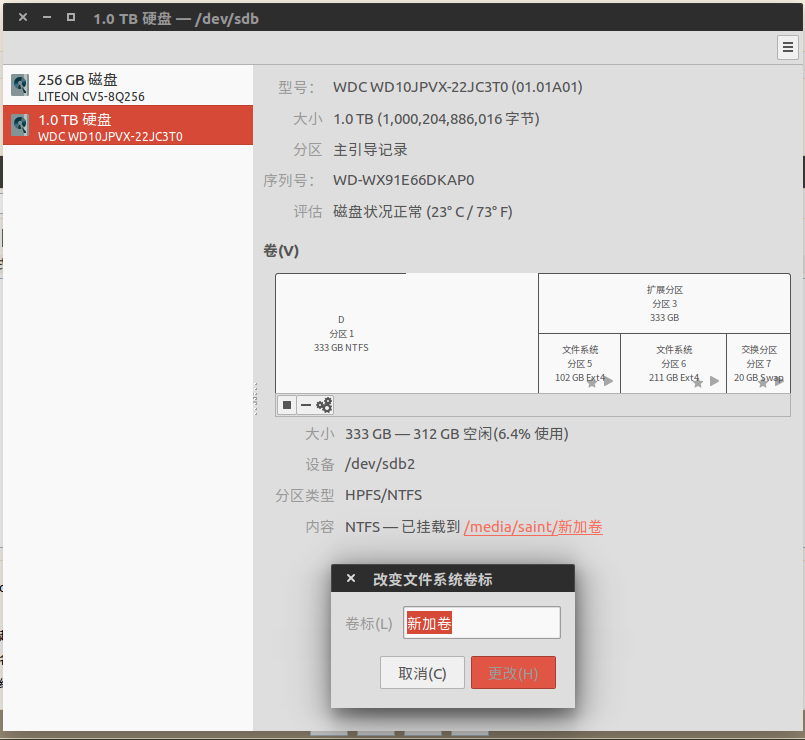Click the 333 GB — 312 GB free size text
This screenshot has height=740, width=805.
coord(456,434)
